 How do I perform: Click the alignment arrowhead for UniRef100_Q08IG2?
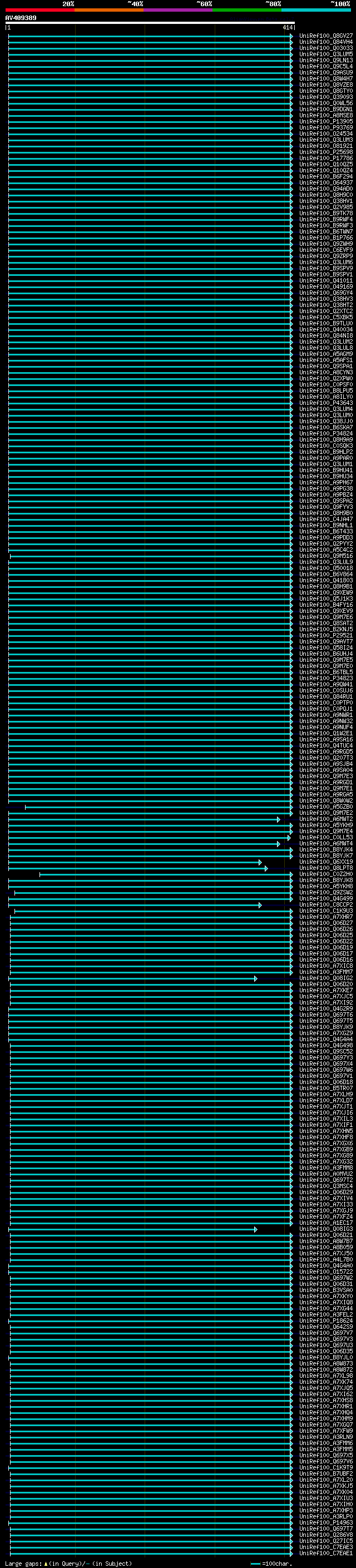pos(255,978)
